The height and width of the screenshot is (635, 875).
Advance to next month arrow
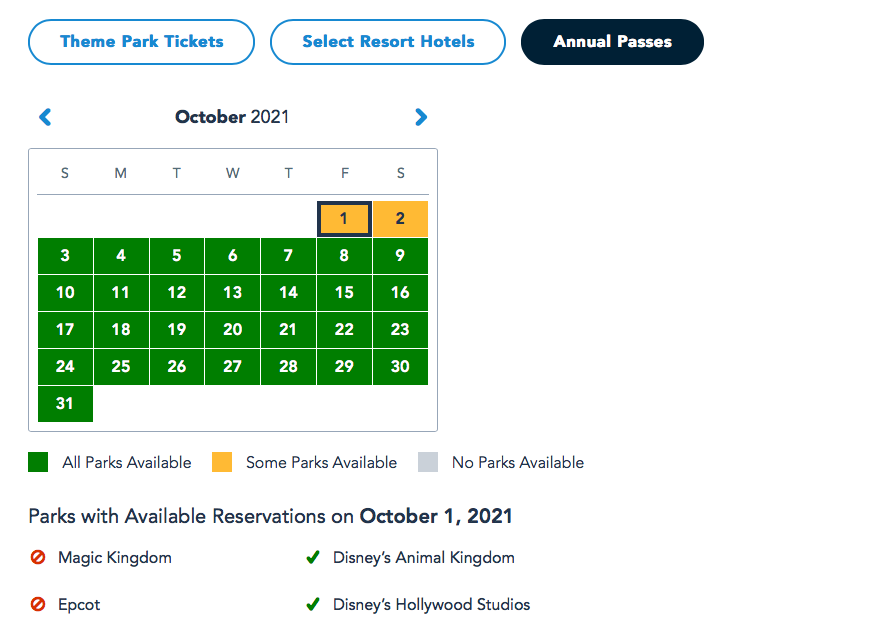pyautogui.click(x=421, y=117)
